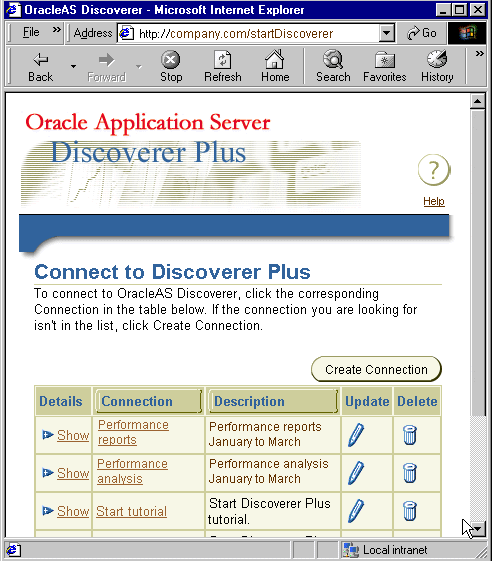Click the Local intranet zone icon
Screen dimensions: 492x561
(x=350, y=550)
